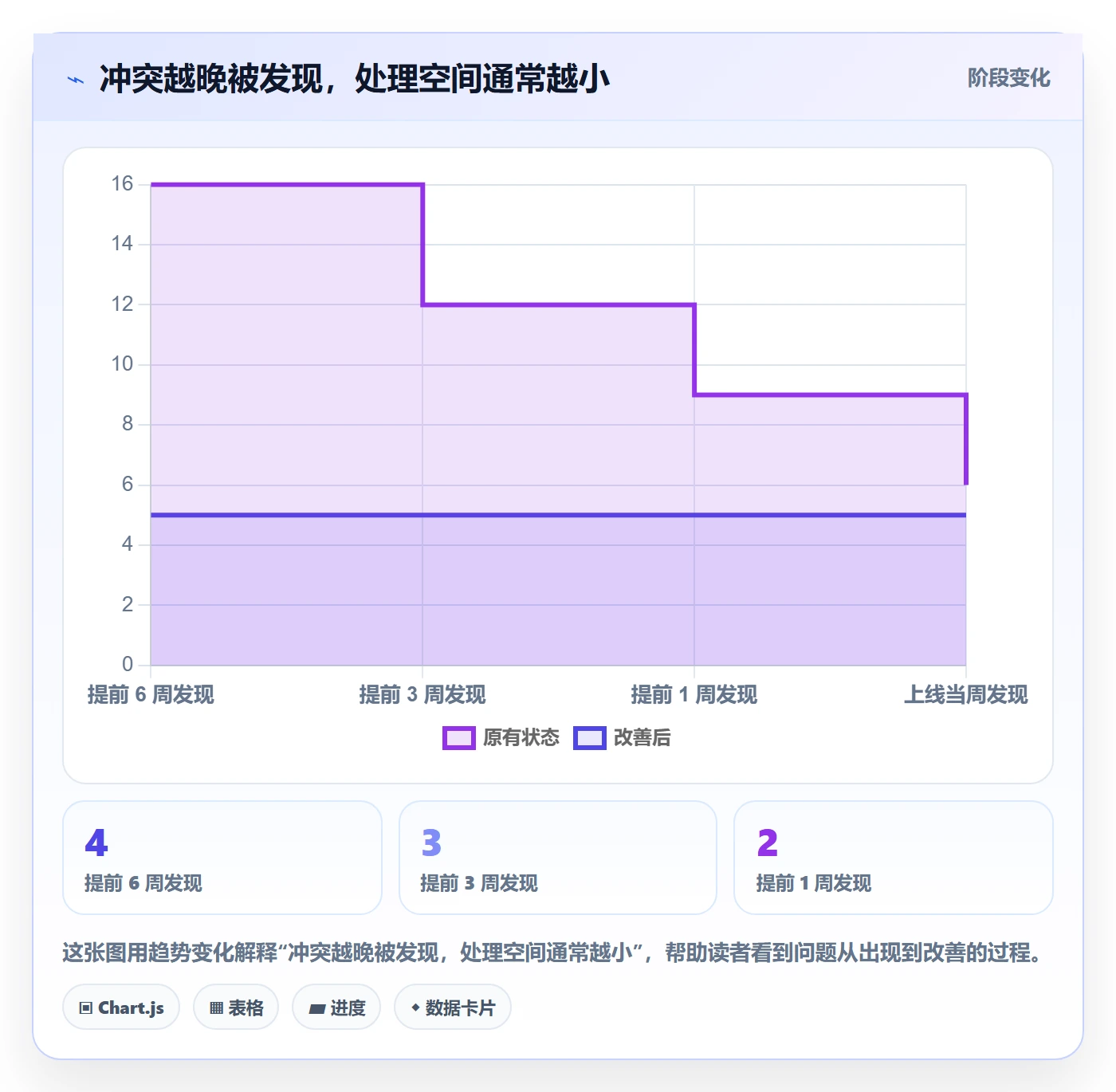
Task: Toggle the 改善后 legend color swatch
Action: (x=590, y=738)
